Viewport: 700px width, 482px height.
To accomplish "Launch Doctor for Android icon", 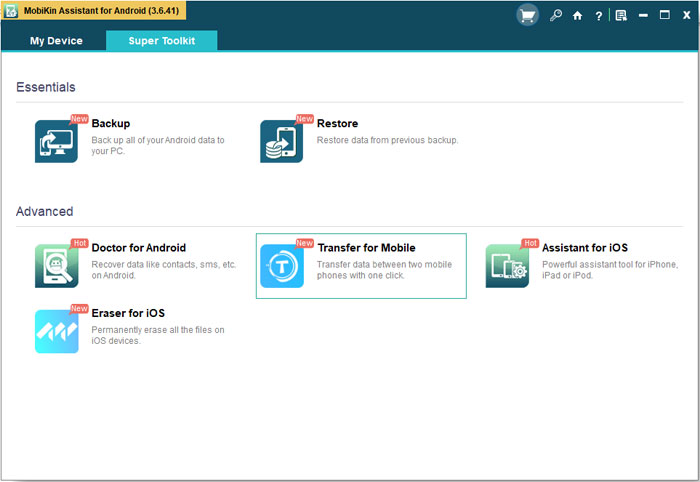I will [56, 266].
